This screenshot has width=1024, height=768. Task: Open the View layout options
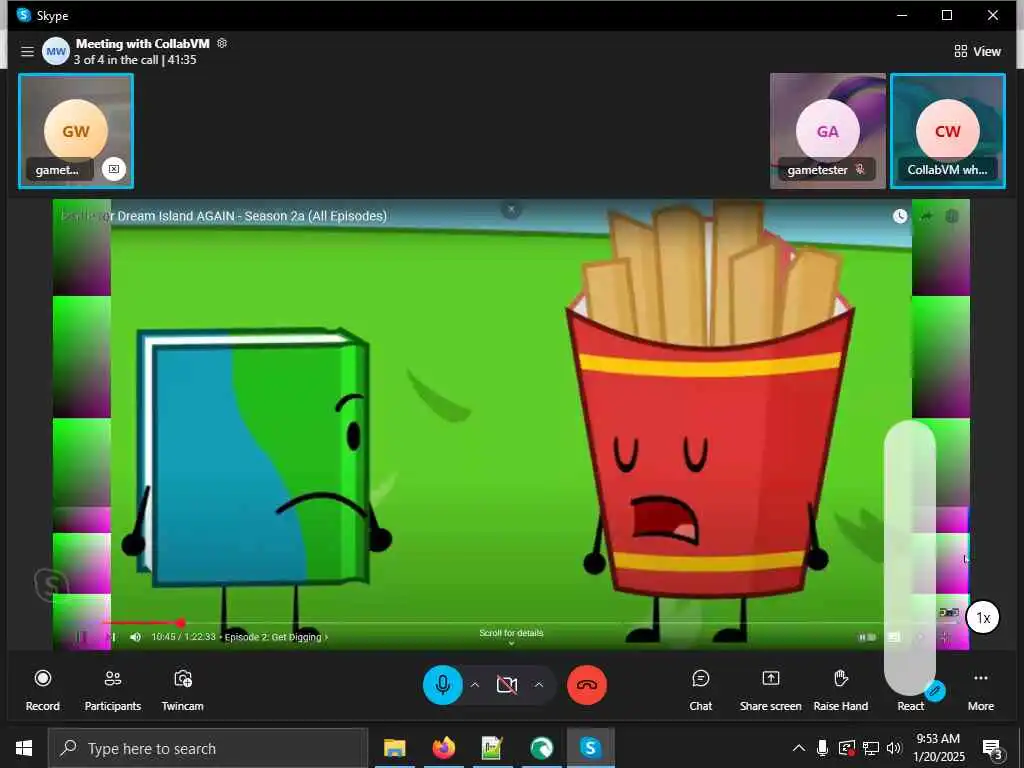pyautogui.click(x=977, y=51)
